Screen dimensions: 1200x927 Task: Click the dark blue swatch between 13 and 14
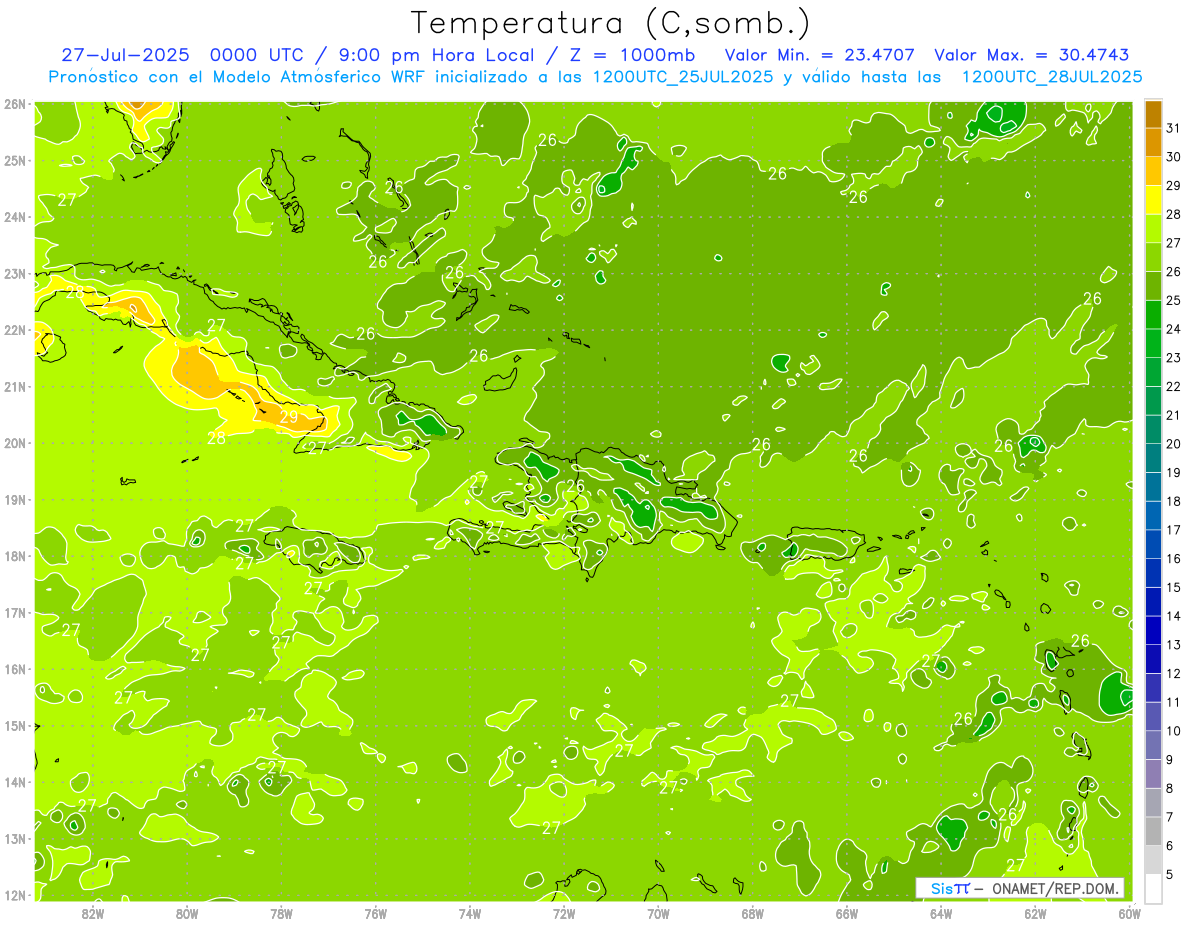point(1153,630)
